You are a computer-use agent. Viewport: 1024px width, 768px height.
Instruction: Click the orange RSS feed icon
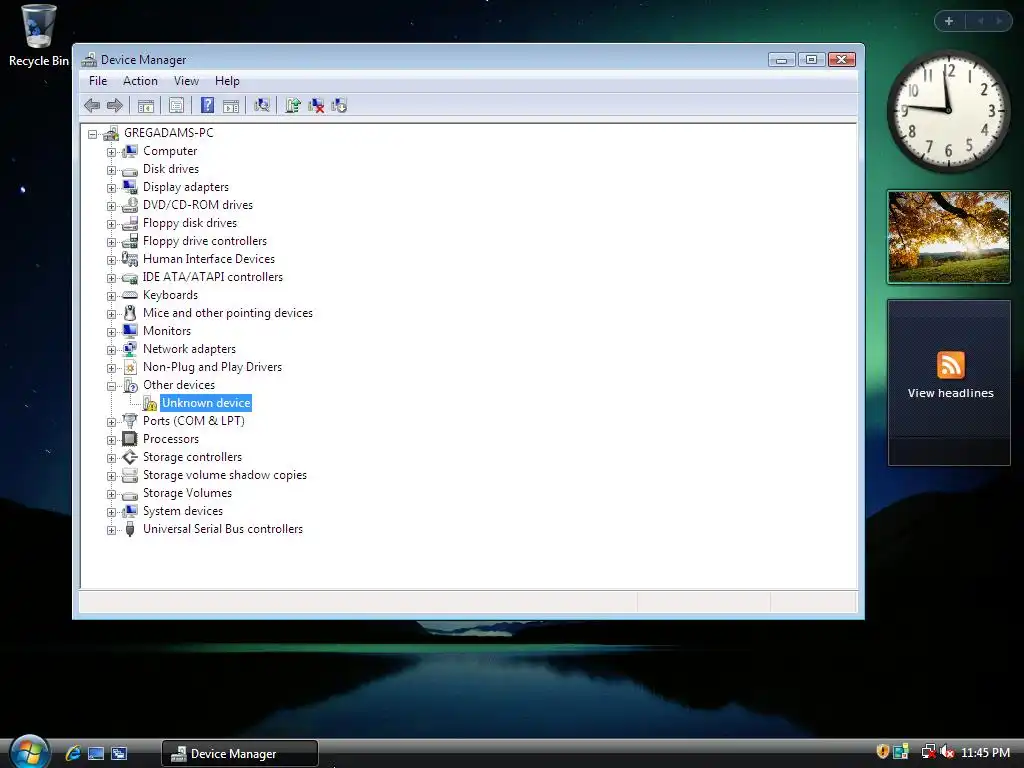tap(950, 365)
